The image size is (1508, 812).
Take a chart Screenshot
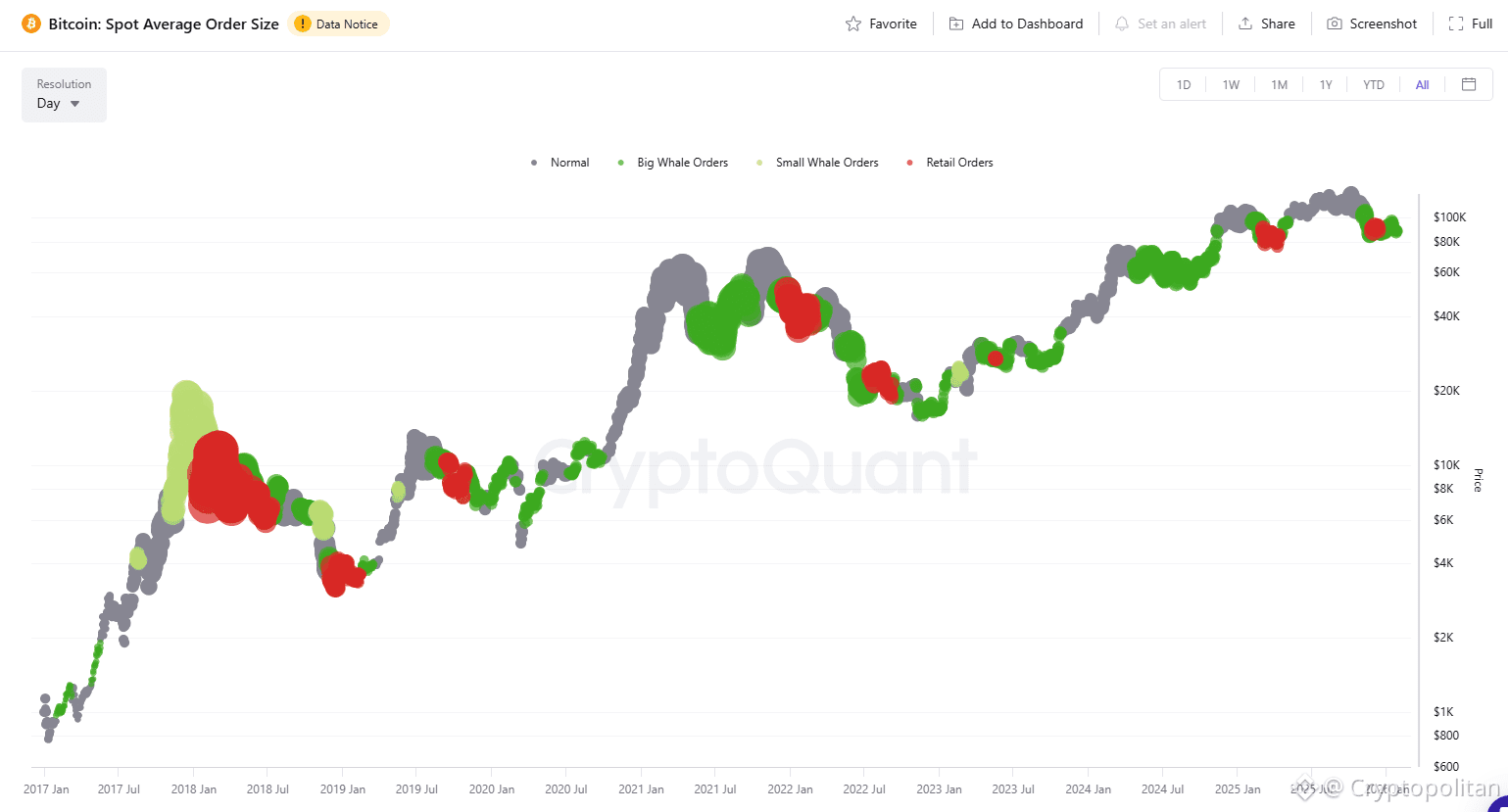[x=1371, y=24]
